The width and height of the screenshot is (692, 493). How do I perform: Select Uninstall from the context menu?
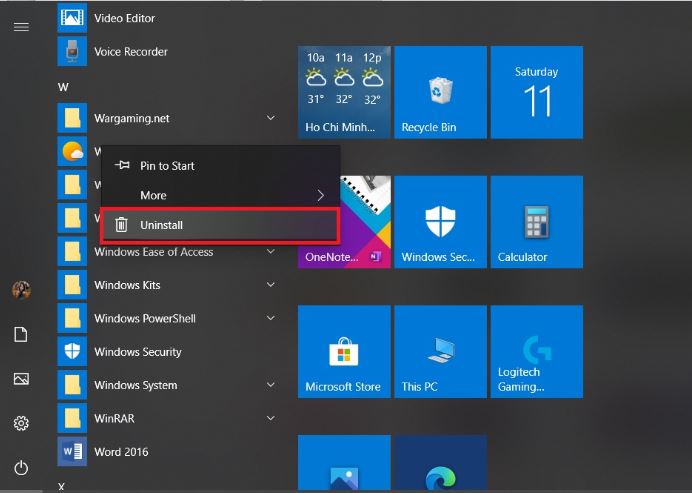(x=220, y=225)
